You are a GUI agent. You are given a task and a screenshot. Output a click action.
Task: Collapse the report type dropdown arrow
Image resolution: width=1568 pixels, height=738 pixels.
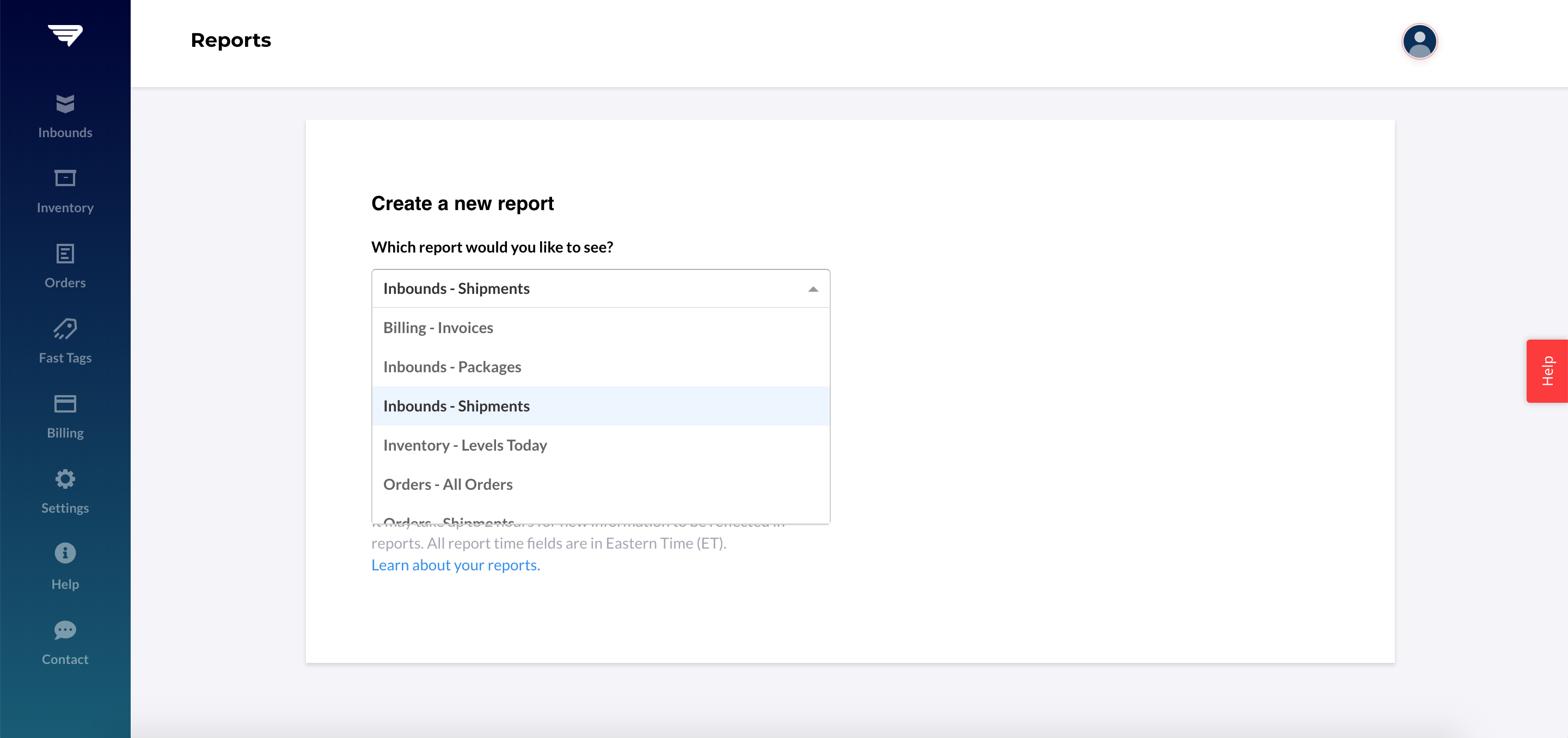(x=813, y=289)
